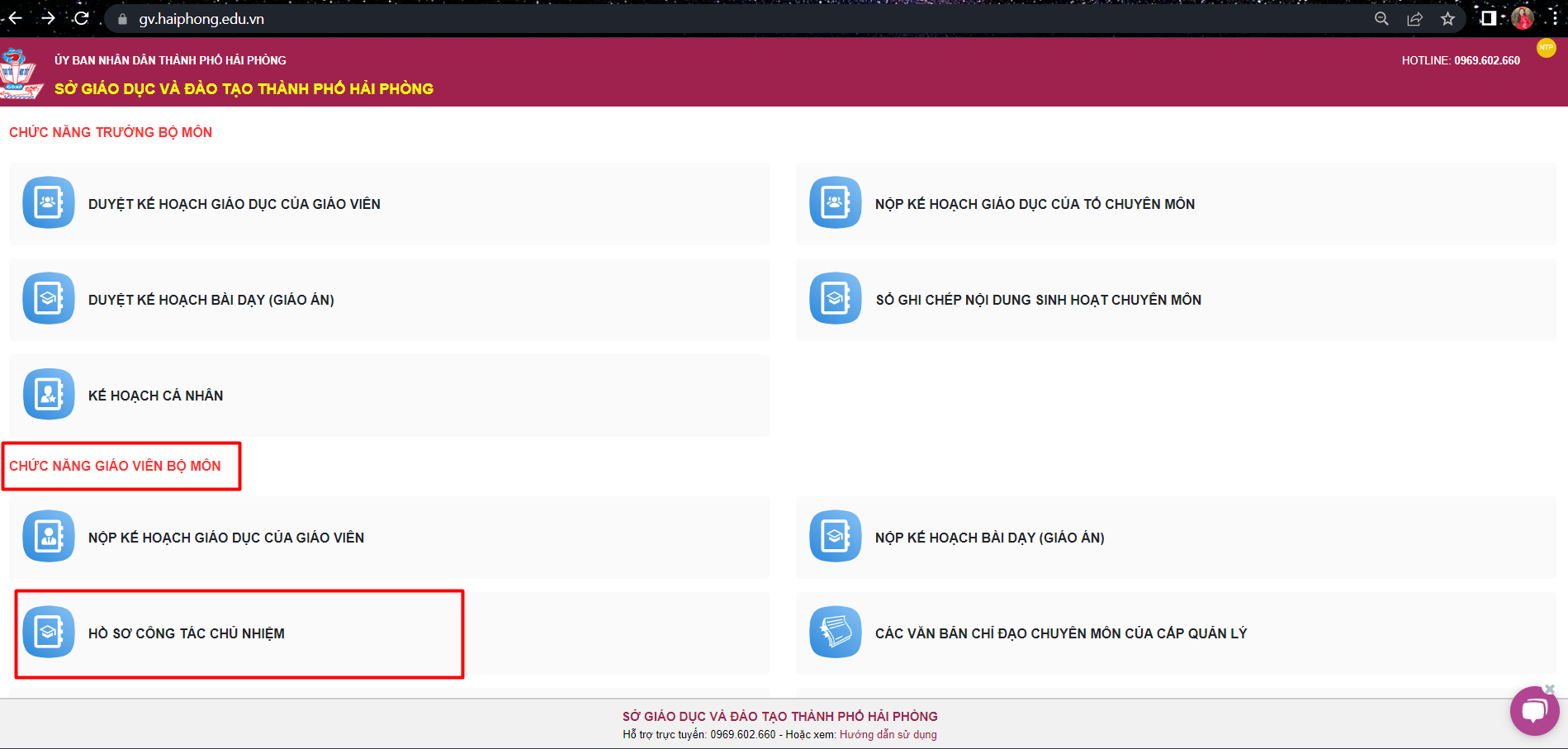Open the browser zoom magnifier icon

tap(1381, 19)
